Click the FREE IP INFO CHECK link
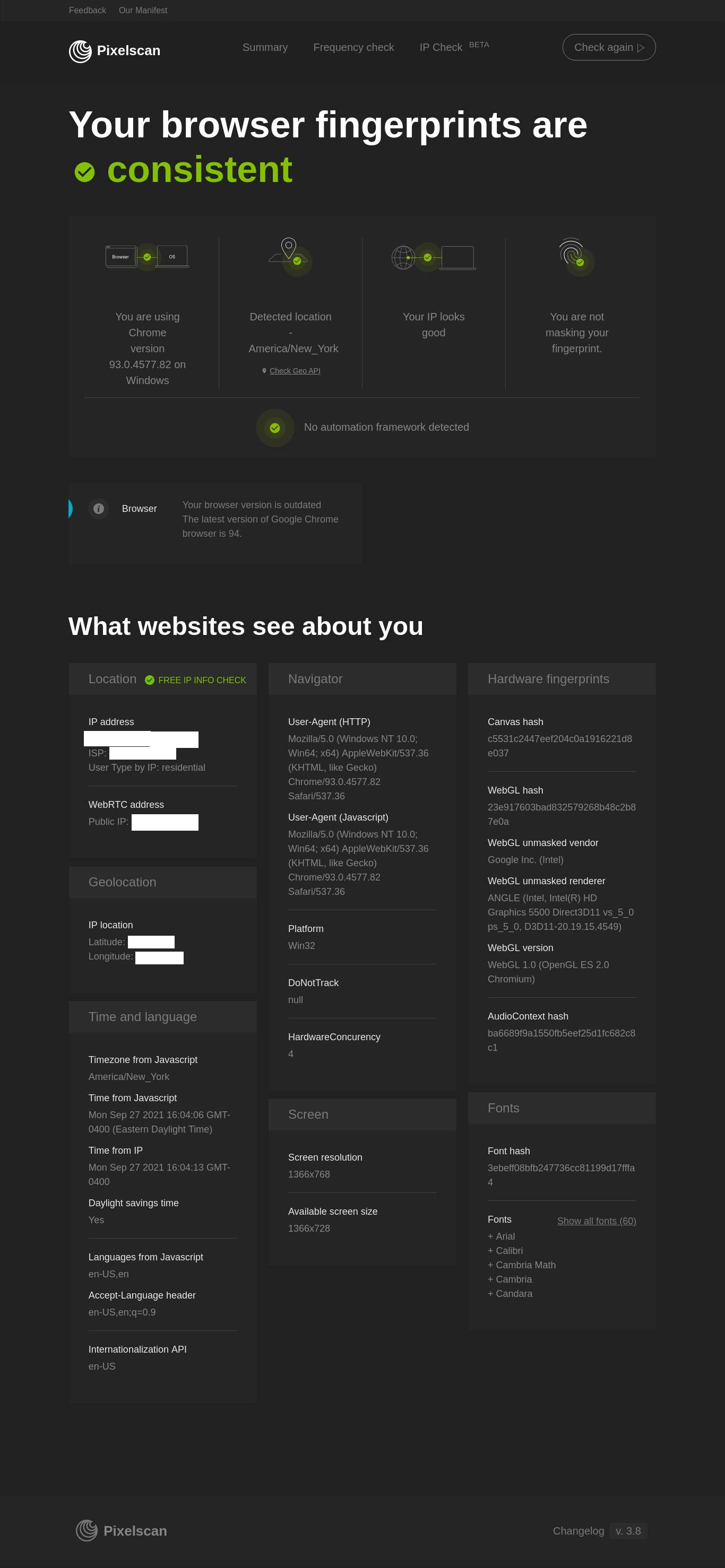 click(201, 680)
